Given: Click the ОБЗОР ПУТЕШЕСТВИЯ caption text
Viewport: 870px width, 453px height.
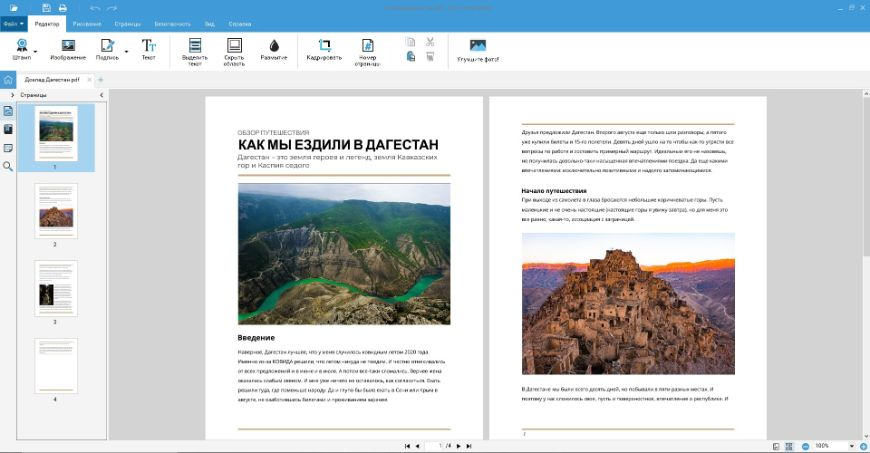Looking at the screenshot, I should [x=273, y=133].
